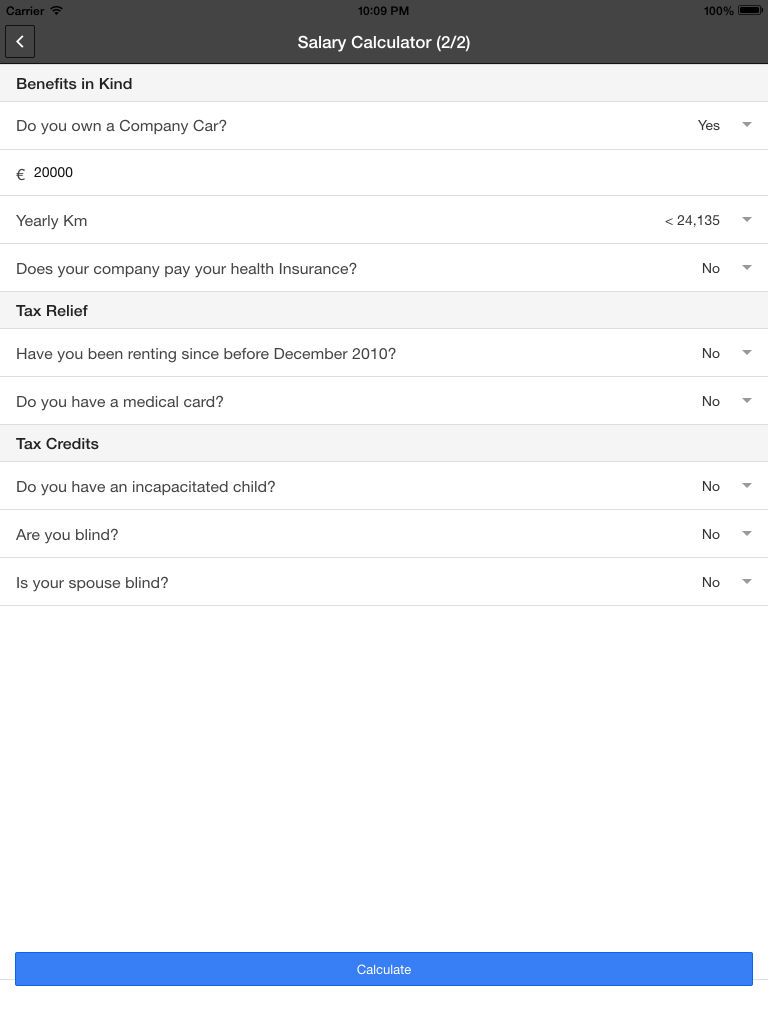This screenshot has width=768, height=1024.
Task: Tap the euro currency symbol
Action: coord(20,174)
